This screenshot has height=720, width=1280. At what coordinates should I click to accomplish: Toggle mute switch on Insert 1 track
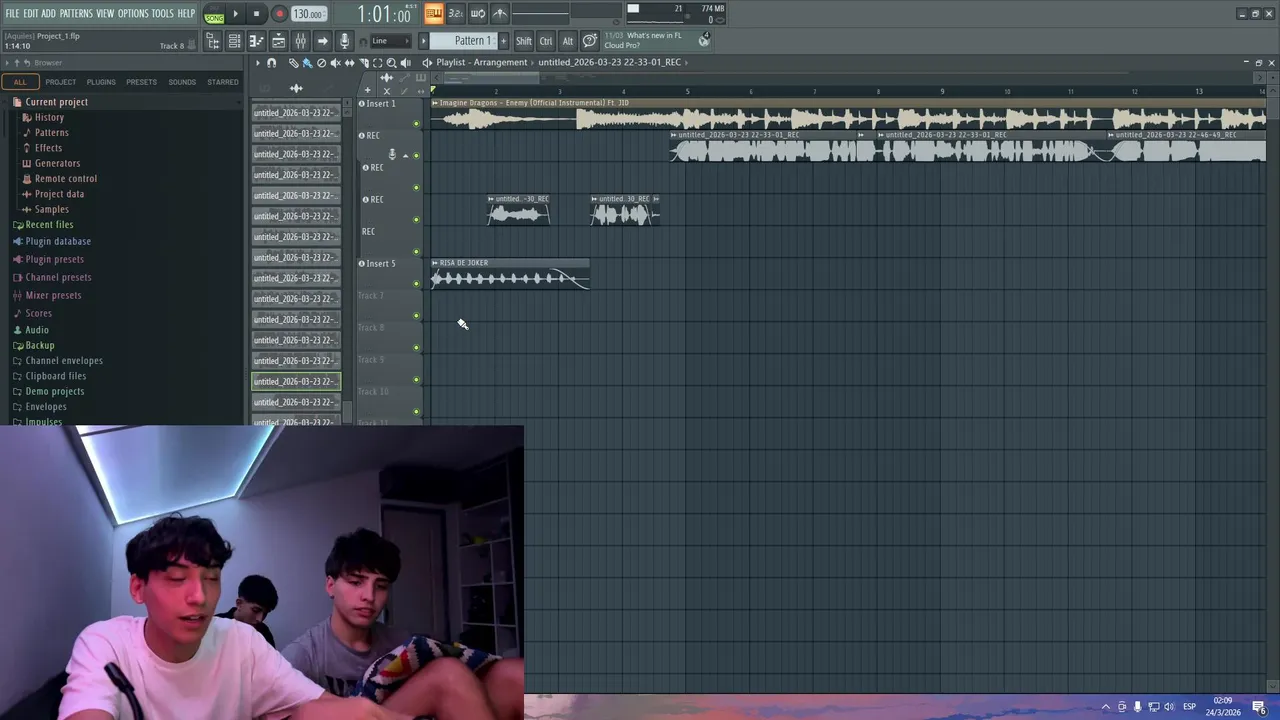[x=417, y=124]
